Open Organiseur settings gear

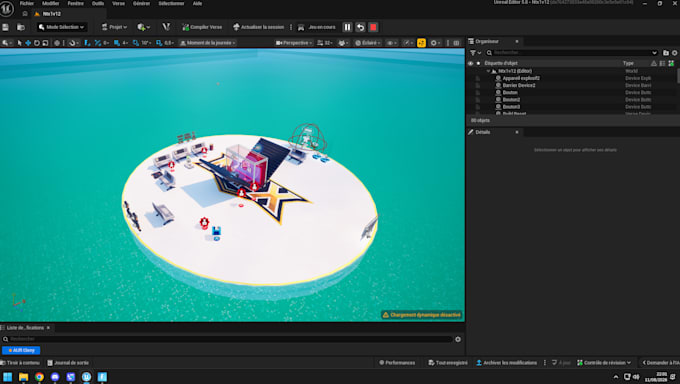coord(675,53)
